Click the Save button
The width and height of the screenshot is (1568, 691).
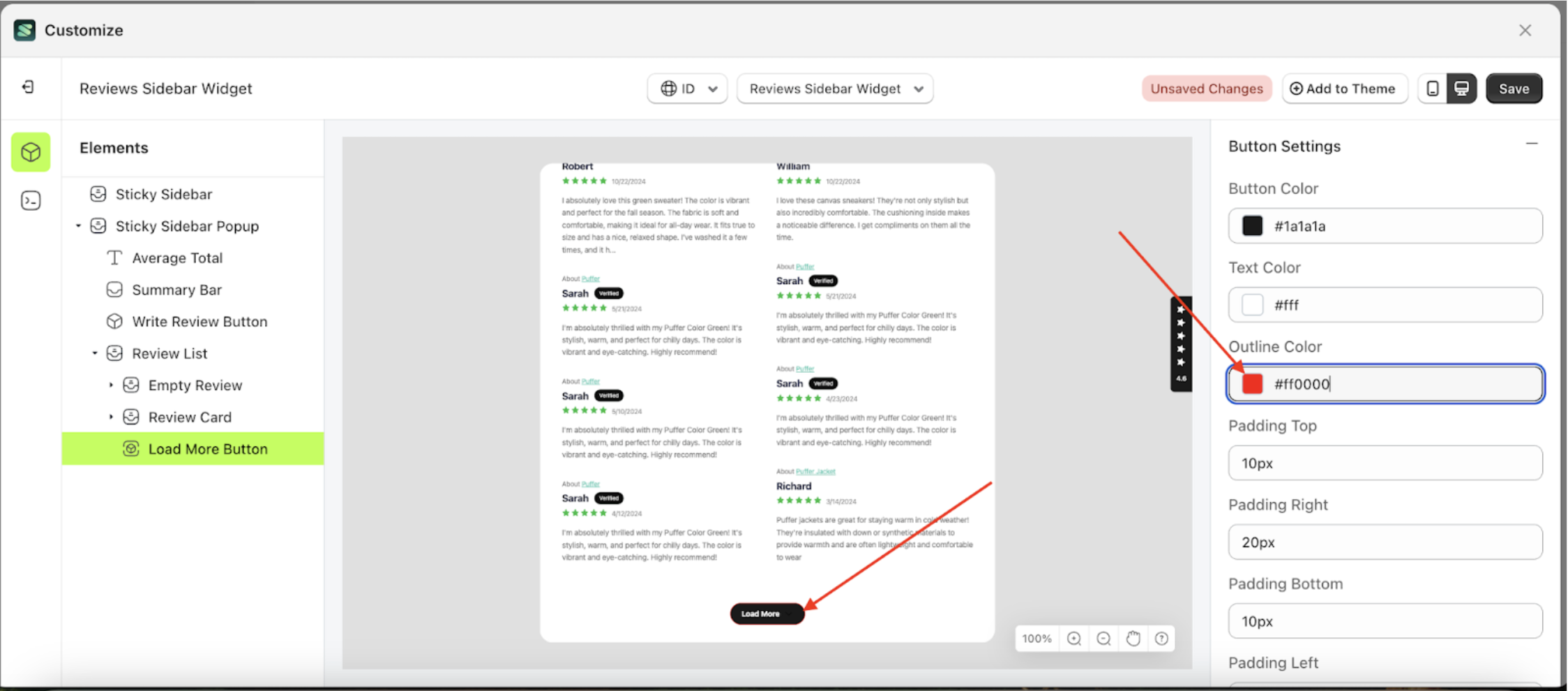tap(1514, 88)
